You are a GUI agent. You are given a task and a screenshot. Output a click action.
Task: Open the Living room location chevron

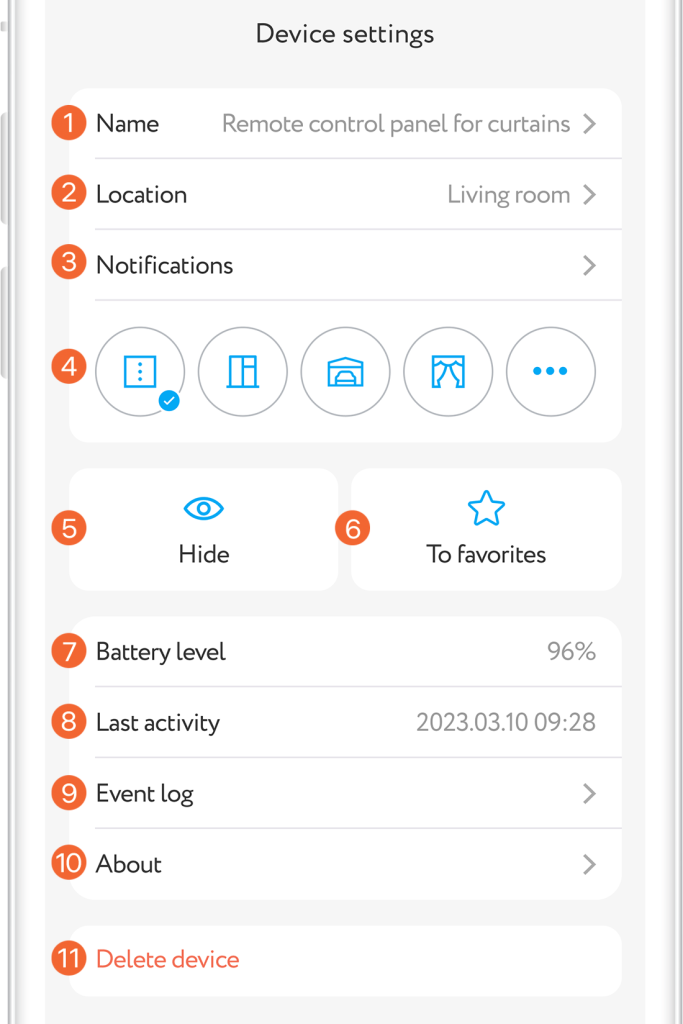click(x=589, y=195)
